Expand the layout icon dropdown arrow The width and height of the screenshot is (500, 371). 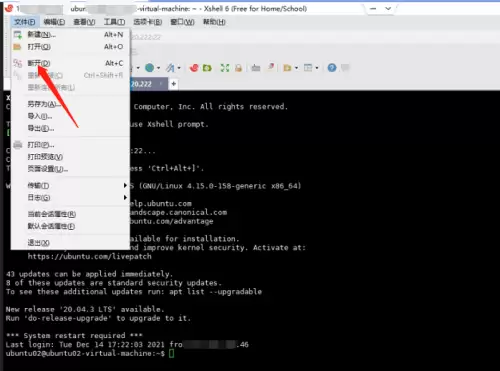point(317,68)
